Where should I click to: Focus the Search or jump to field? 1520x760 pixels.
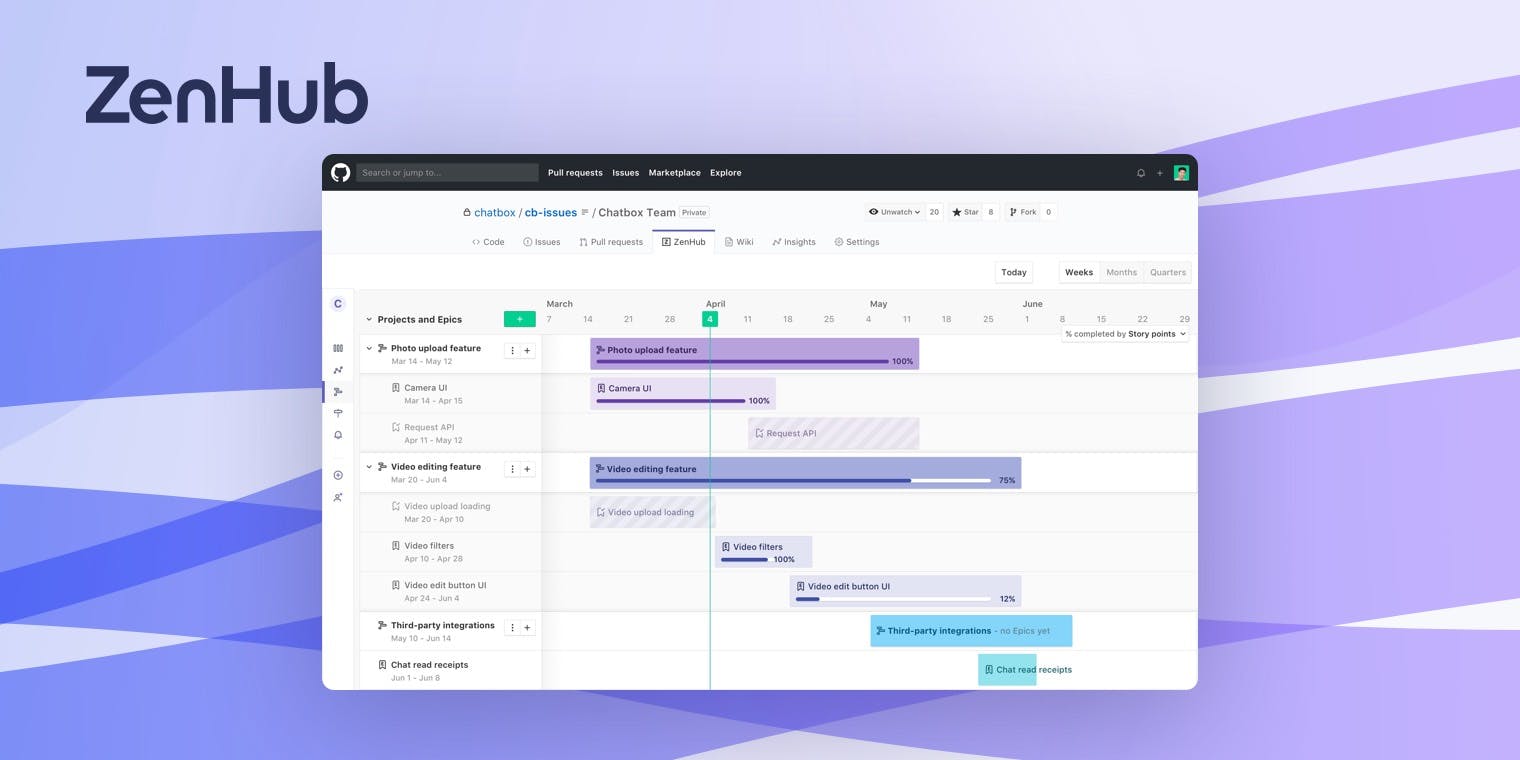[x=447, y=173]
